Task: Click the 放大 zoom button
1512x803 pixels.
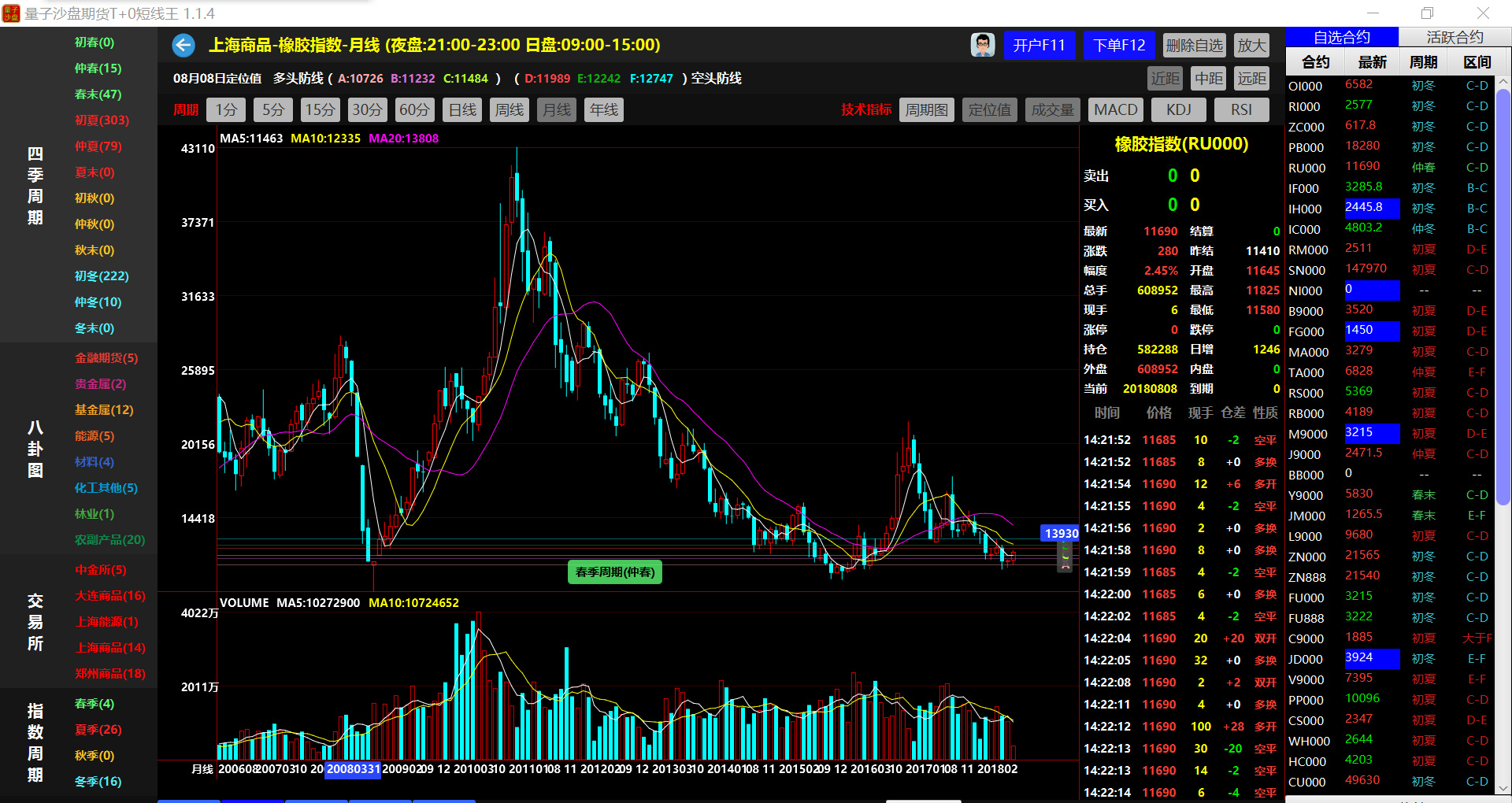Action: [1251, 45]
